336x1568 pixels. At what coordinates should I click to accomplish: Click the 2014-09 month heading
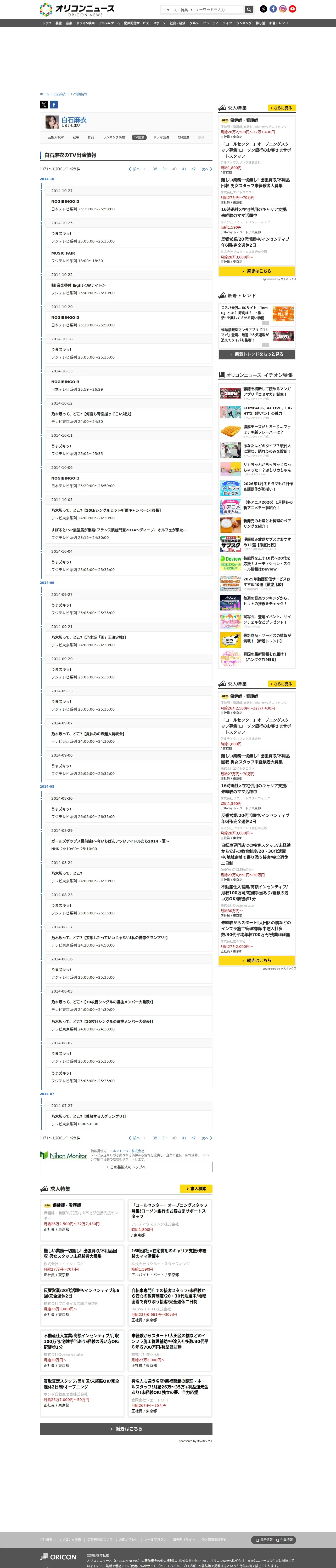tap(47, 583)
